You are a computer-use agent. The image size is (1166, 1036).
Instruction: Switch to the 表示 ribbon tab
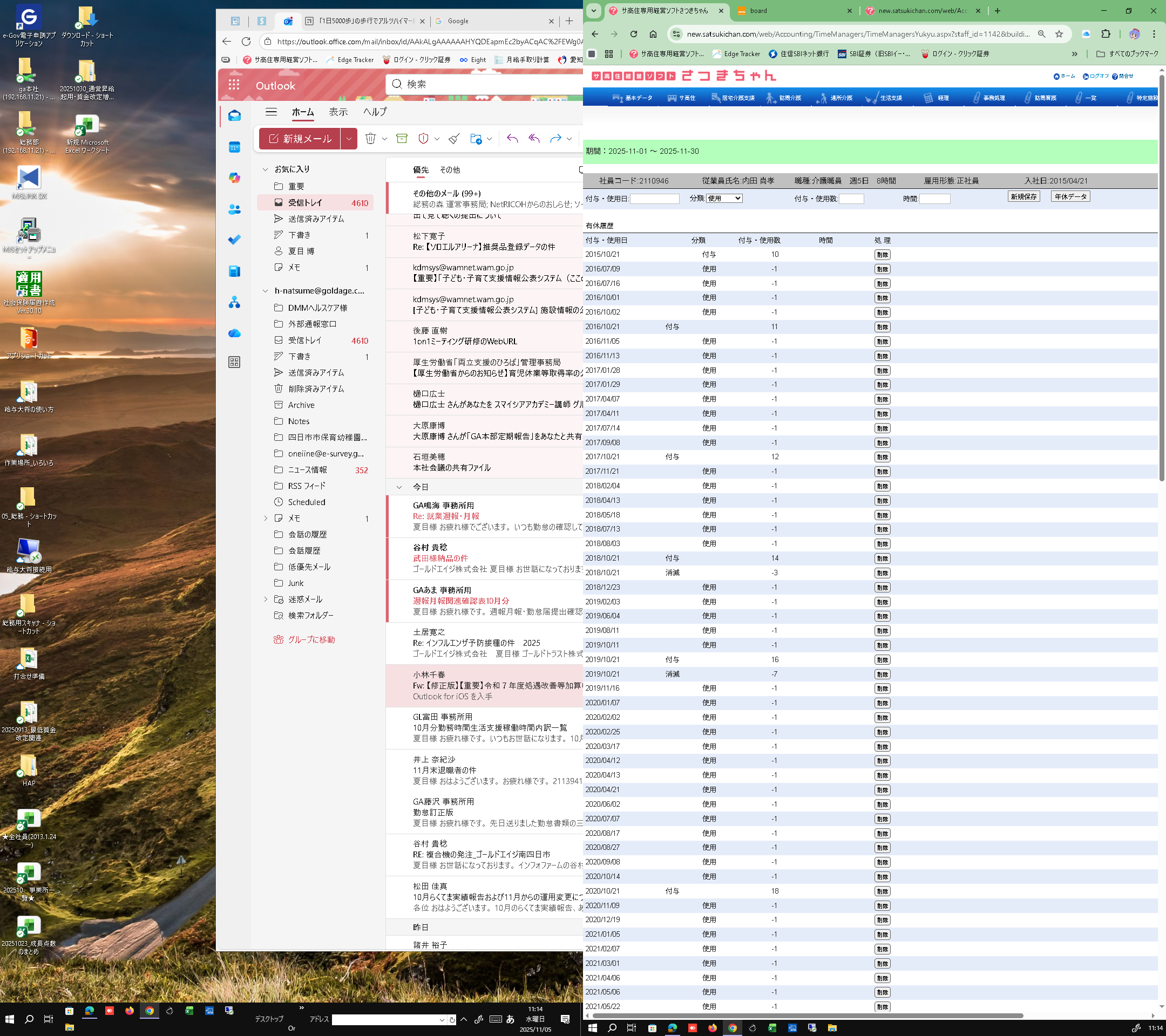pos(338,112)
